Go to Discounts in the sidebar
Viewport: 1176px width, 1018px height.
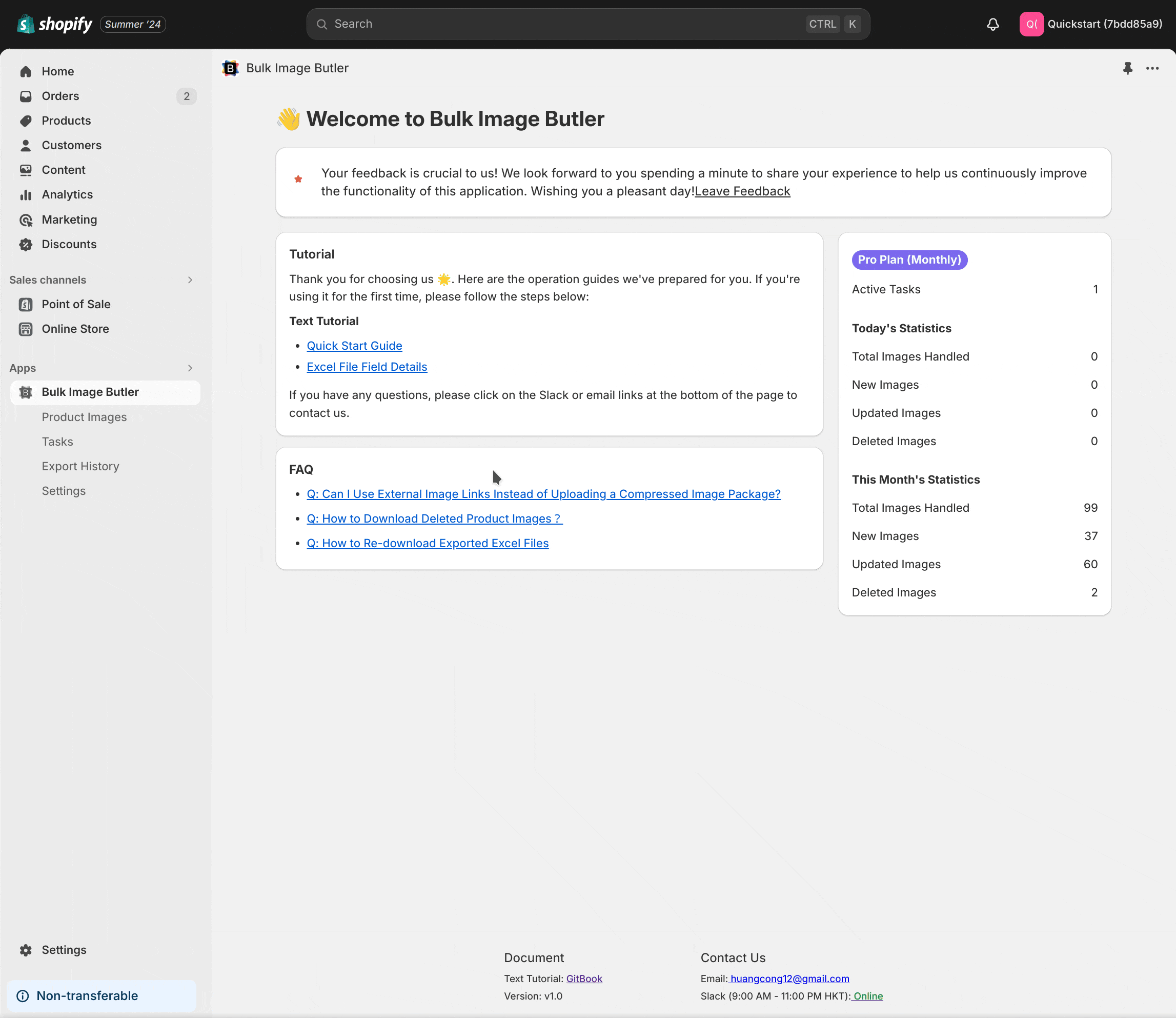point(69,244)
